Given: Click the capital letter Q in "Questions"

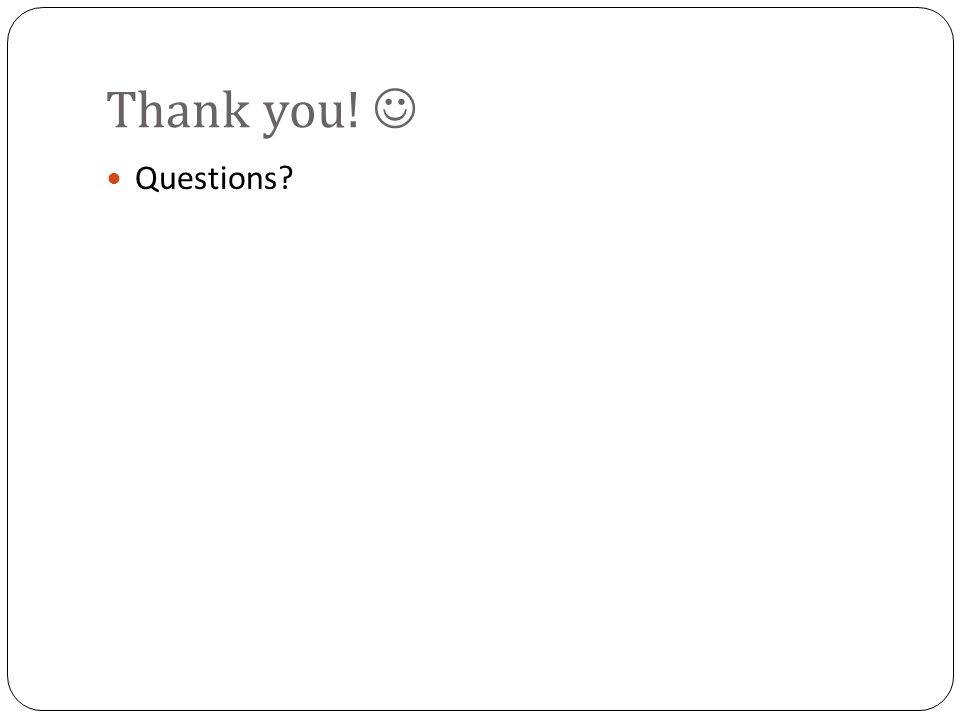Looking at the screenshot, I should (x=147, y=179).
